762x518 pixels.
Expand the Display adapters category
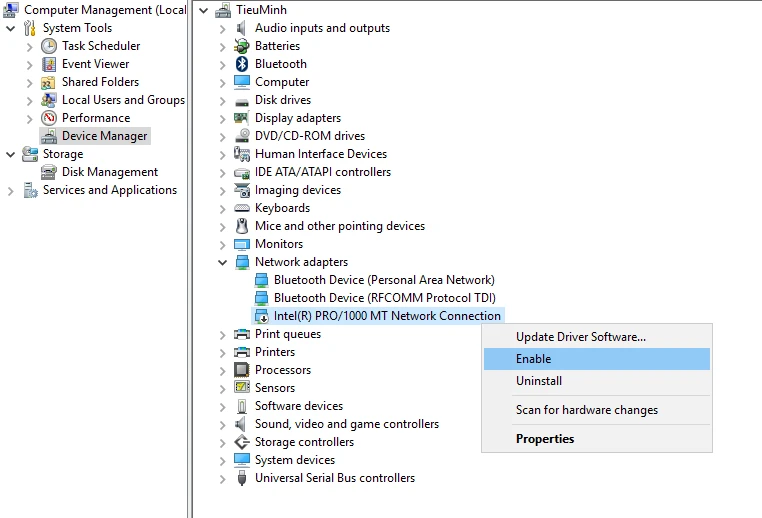coord(223,118)
